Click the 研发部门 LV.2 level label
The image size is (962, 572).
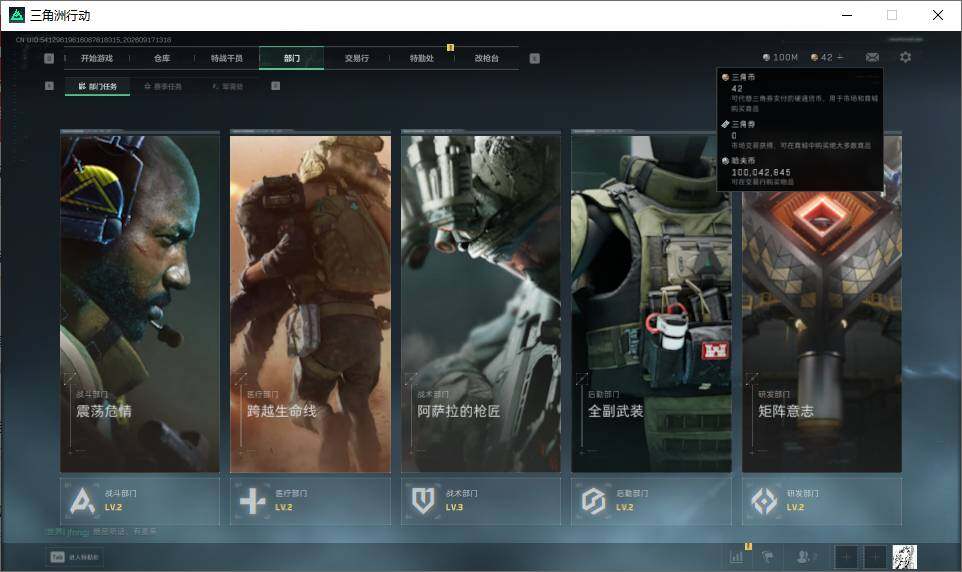click(795, 508)
